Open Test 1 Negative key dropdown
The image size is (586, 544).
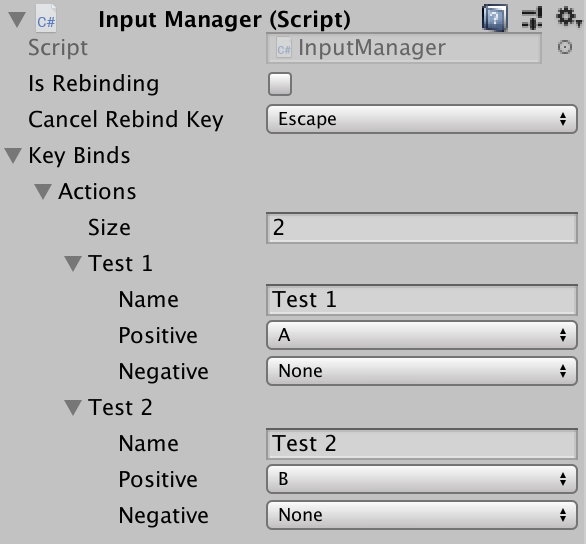pos(422,371)
